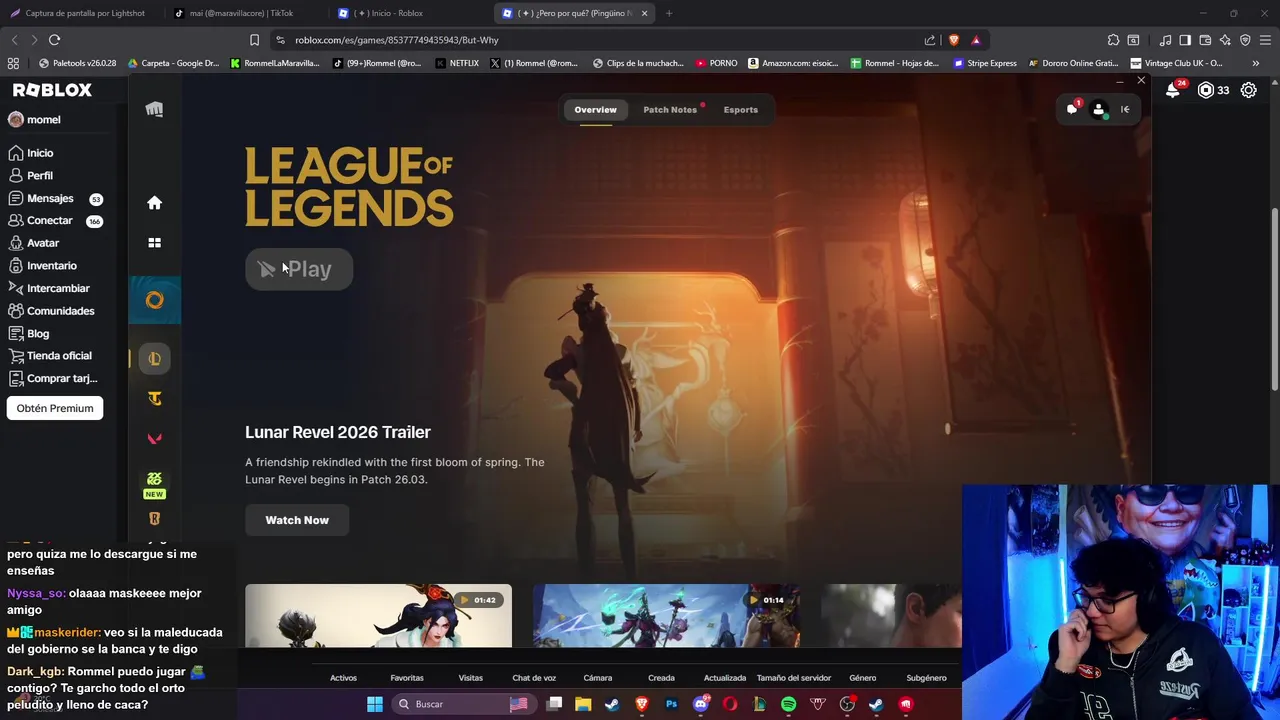Open the Riot client library grid icon
The width and height of the screenshot is (1280, 720).
(154, 242)
